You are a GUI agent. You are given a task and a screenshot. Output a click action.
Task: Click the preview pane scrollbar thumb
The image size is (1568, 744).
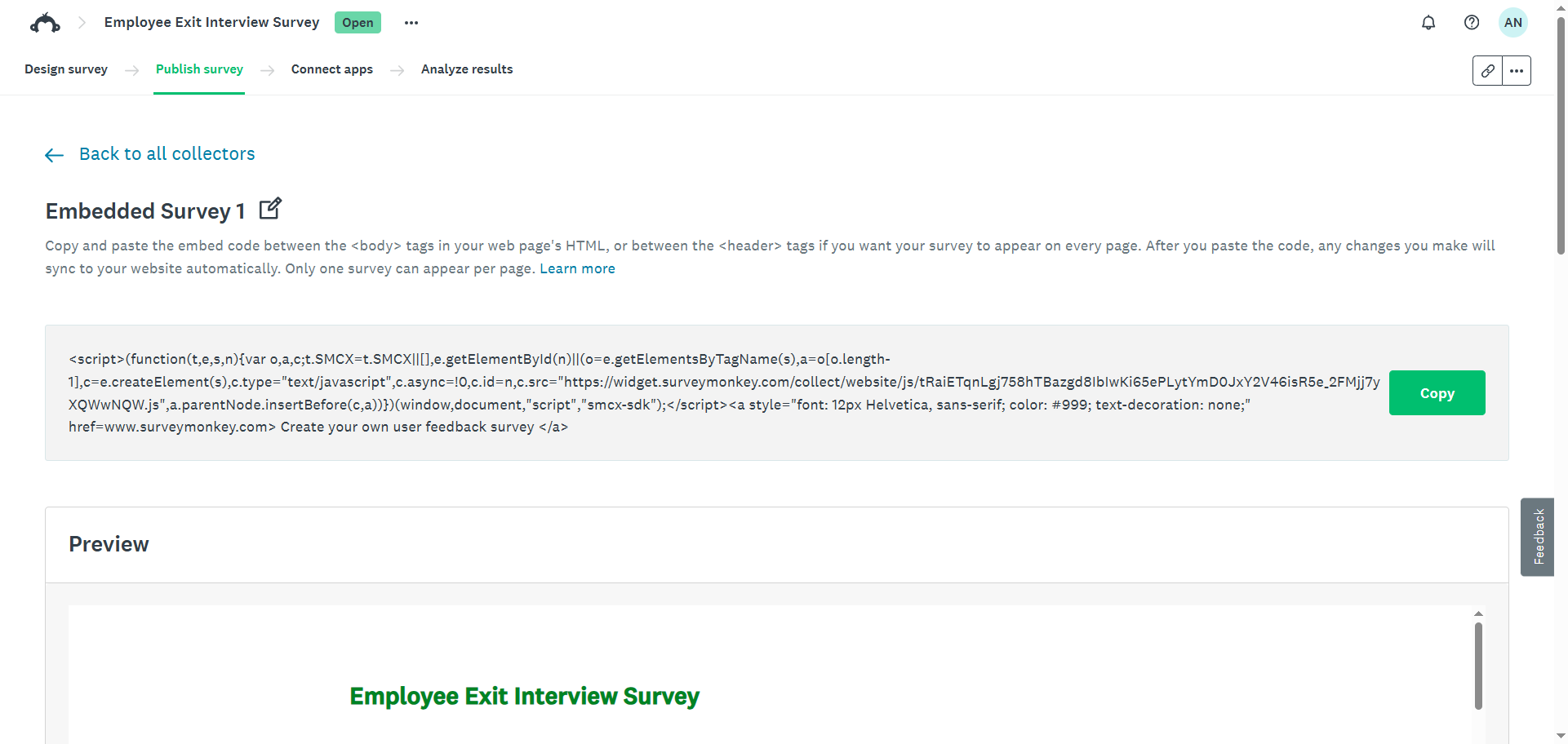point(1478,666)
